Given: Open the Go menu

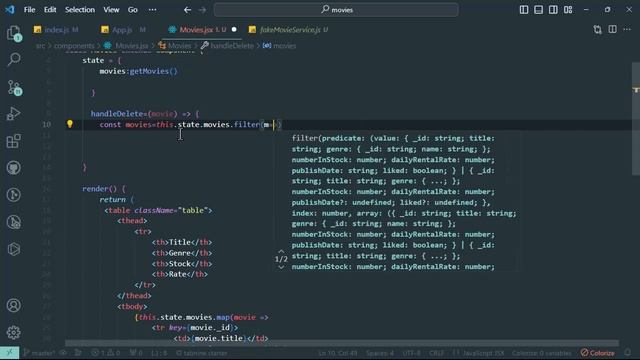Looking at the screenshot, I should 133,9.
